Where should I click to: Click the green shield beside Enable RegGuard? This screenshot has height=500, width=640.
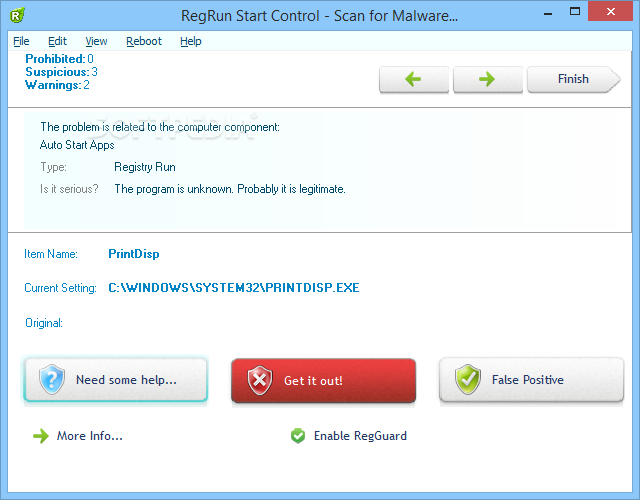[x=298, y=436]
